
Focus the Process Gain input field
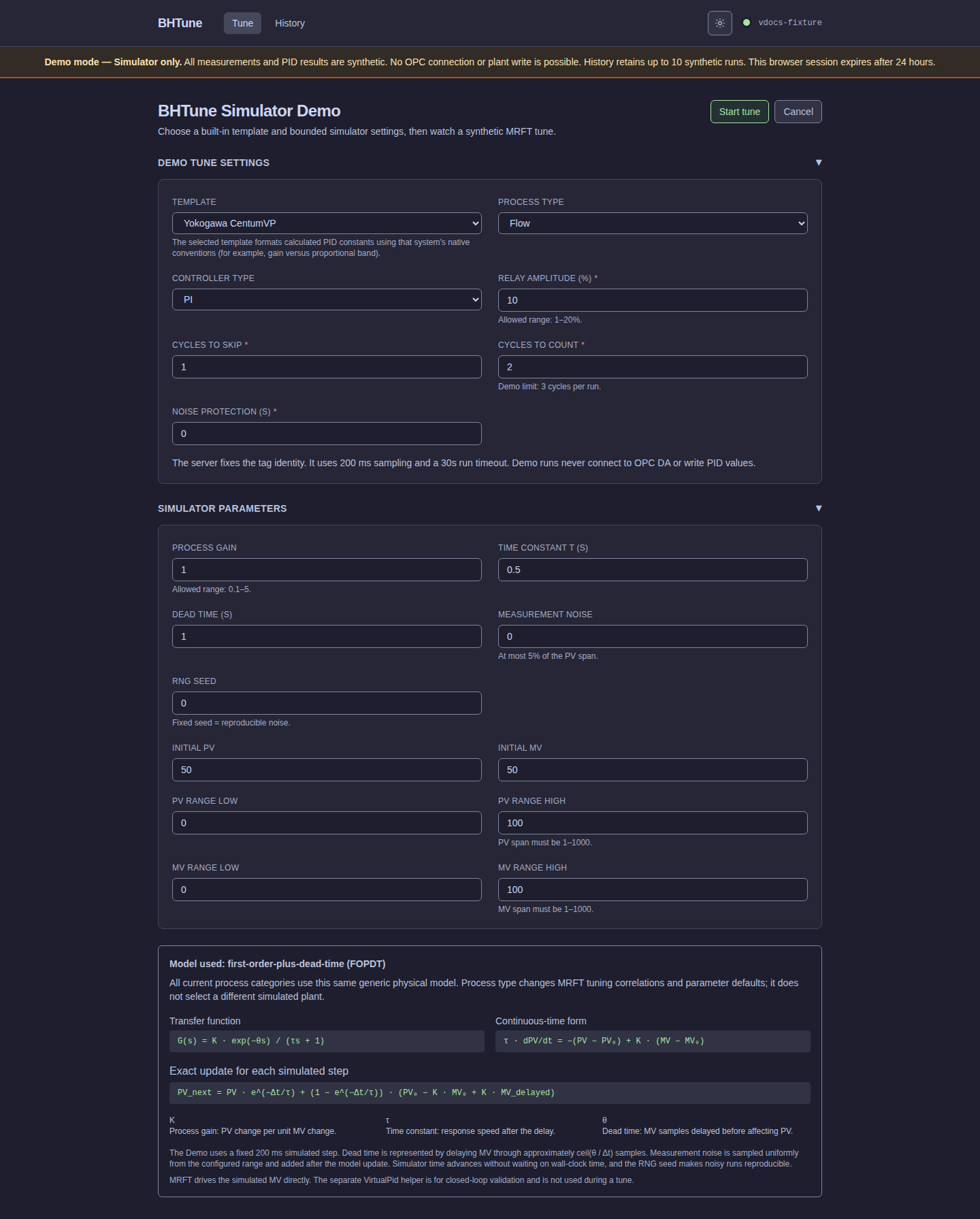click(x=327, y=570)
